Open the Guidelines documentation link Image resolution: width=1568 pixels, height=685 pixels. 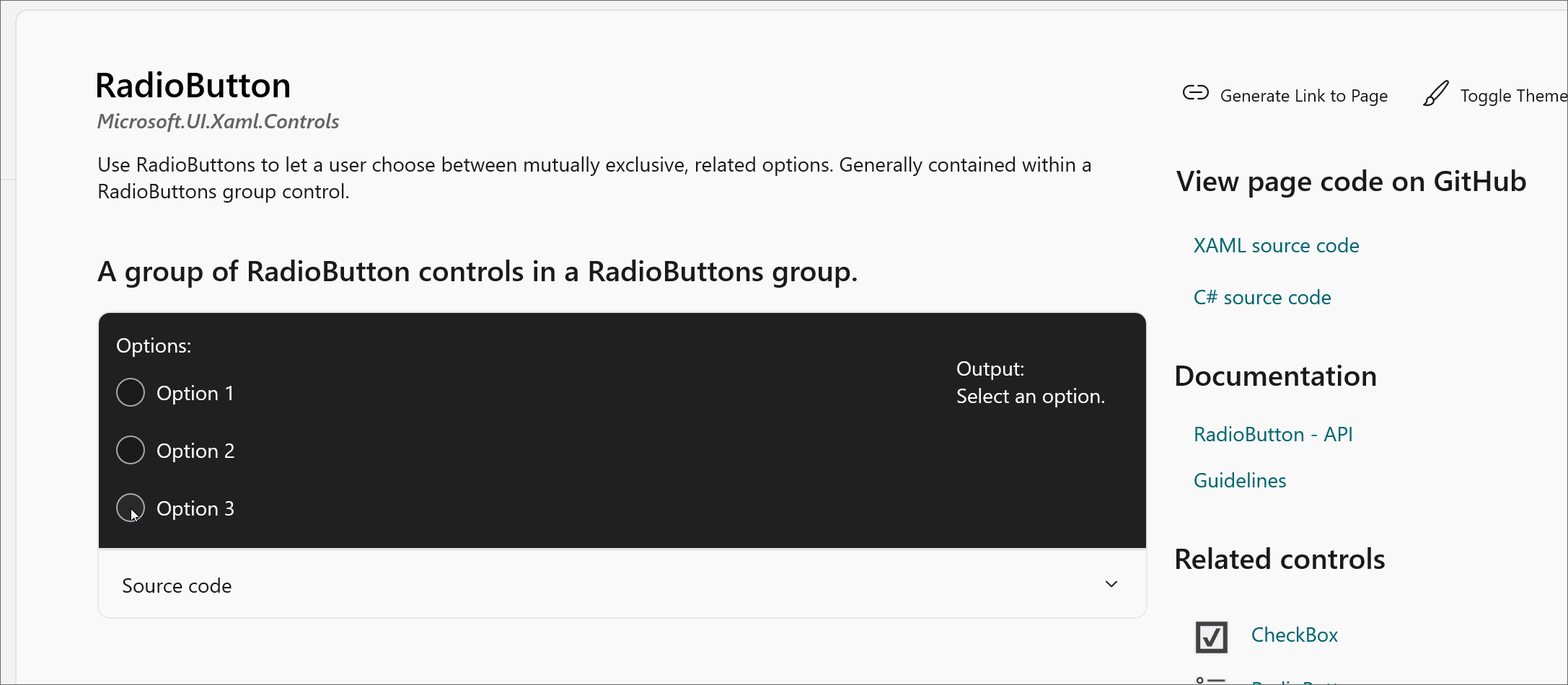(1239, 480)
